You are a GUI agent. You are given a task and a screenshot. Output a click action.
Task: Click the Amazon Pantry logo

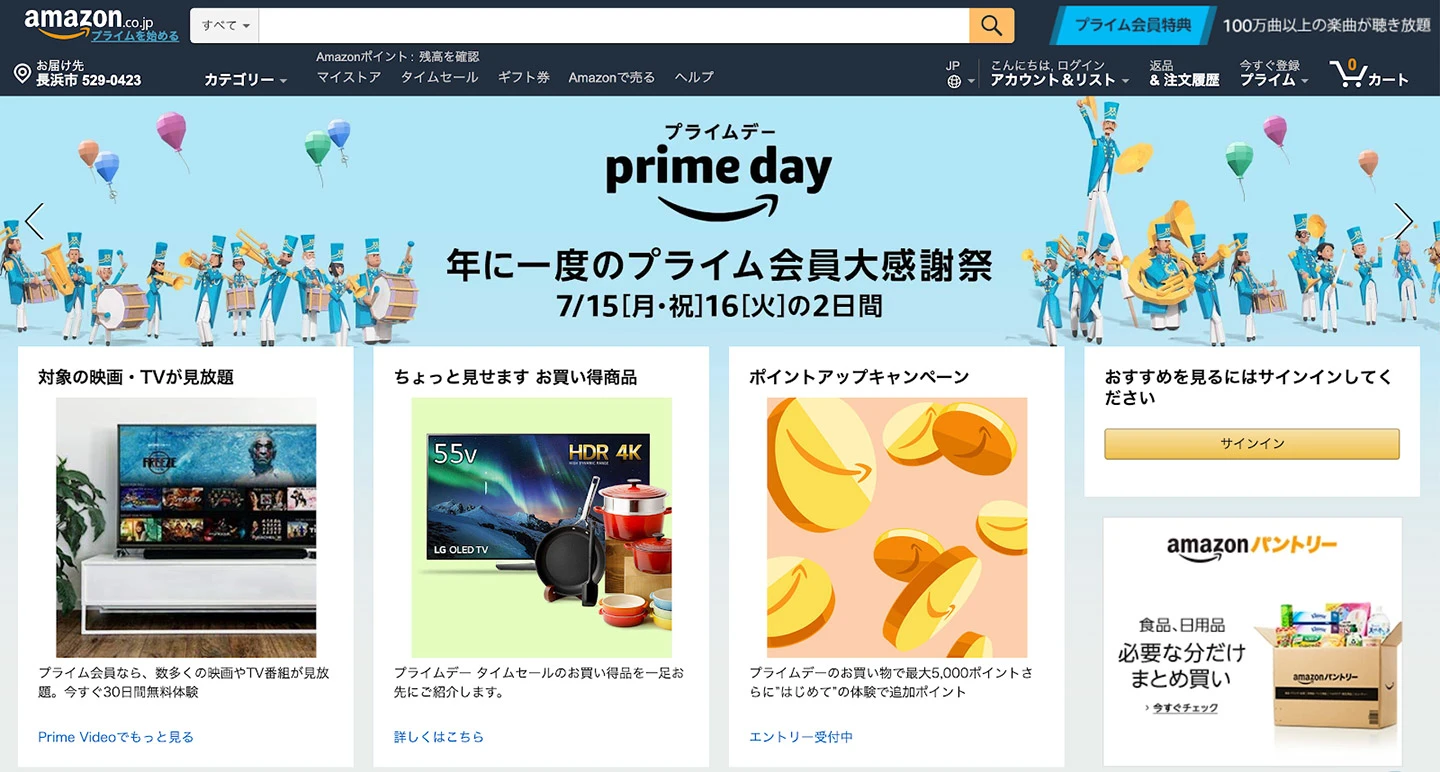[1251, 547]
